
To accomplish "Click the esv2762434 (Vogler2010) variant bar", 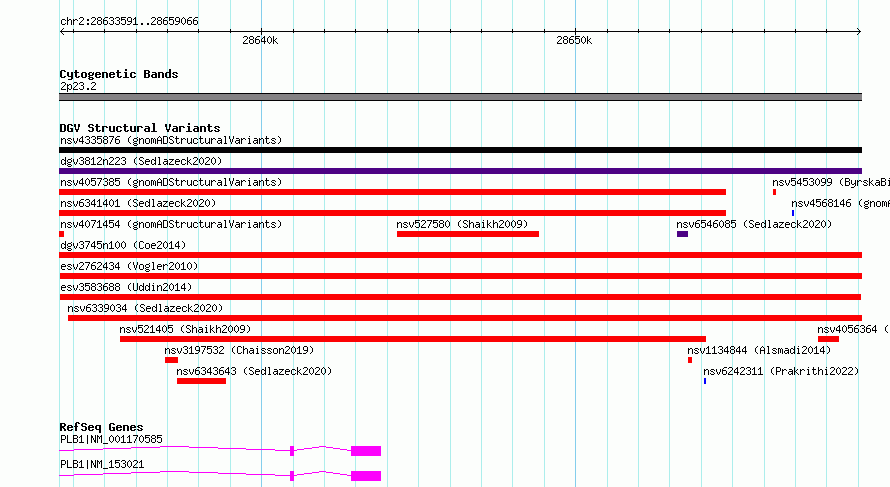I will pyautogui.click(x=460, y=276).
